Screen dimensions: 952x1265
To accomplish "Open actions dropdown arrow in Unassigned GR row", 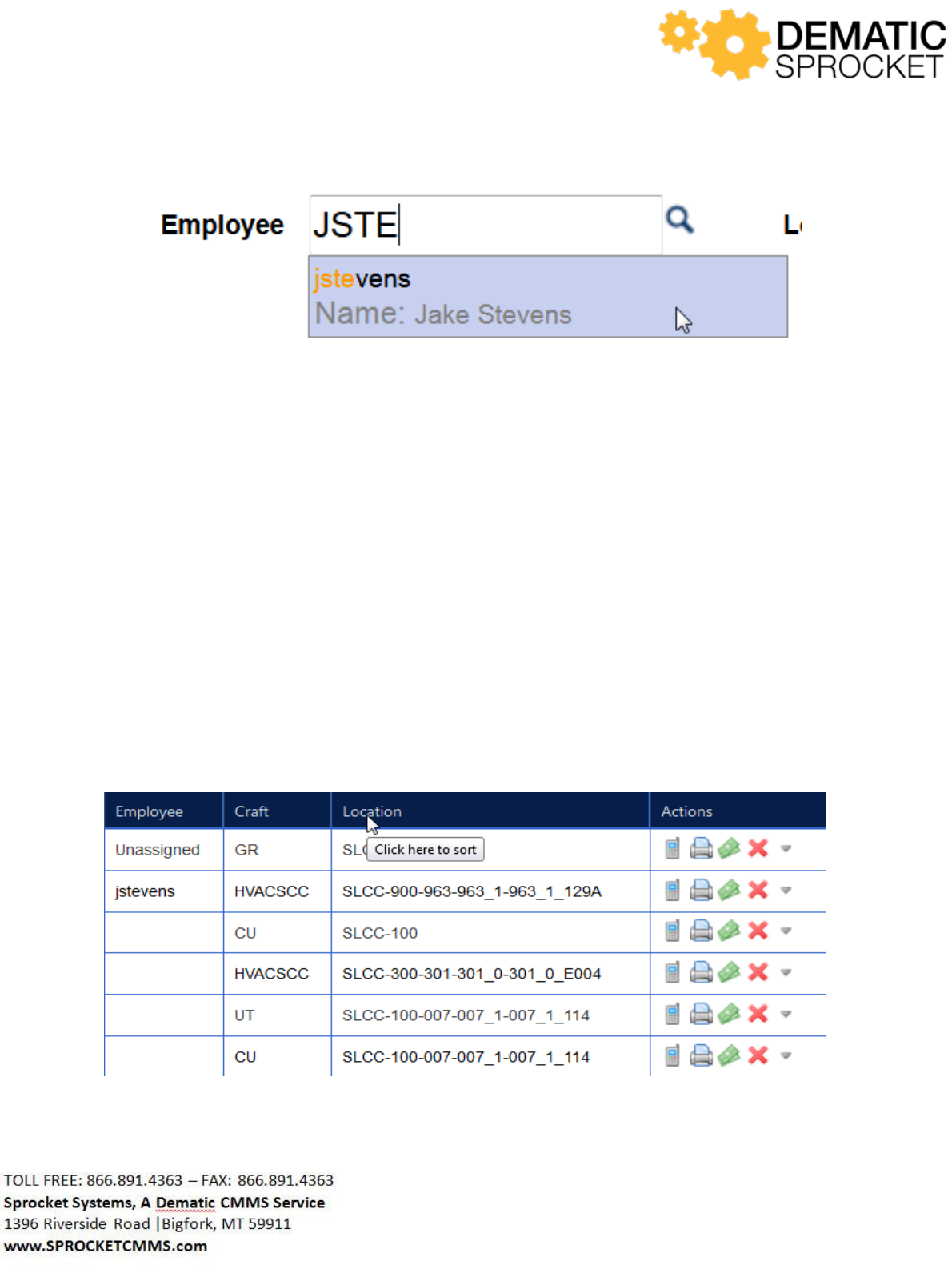I will click(786, 849).
